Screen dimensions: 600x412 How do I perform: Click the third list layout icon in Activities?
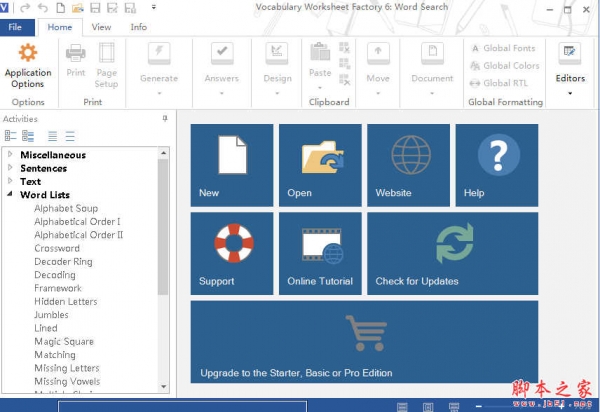coord(52,136)
